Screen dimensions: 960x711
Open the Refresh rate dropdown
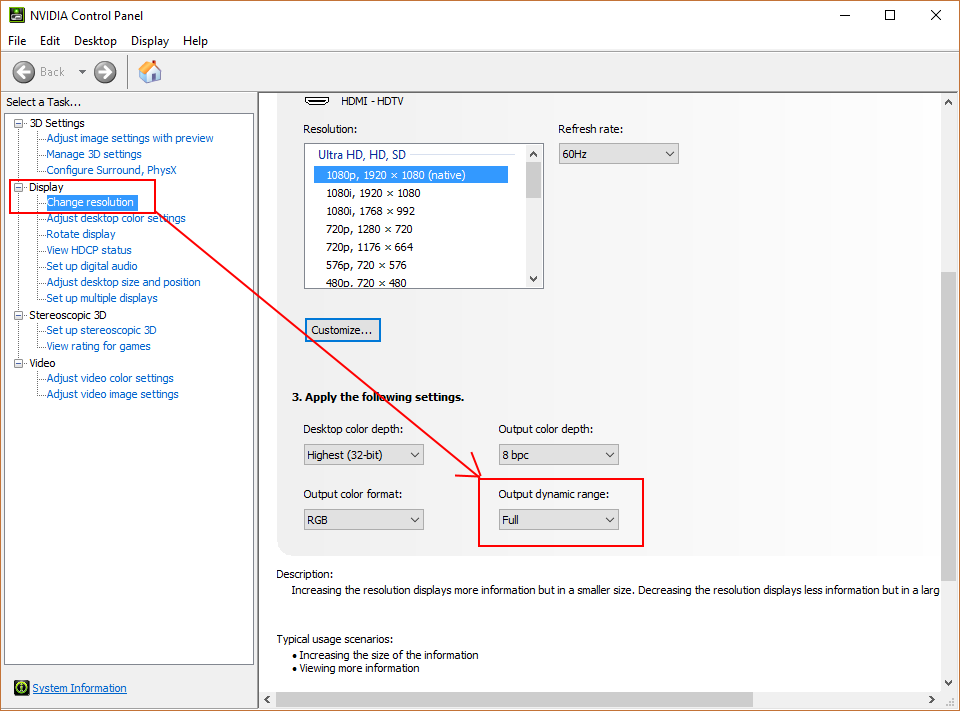[618, 154]
